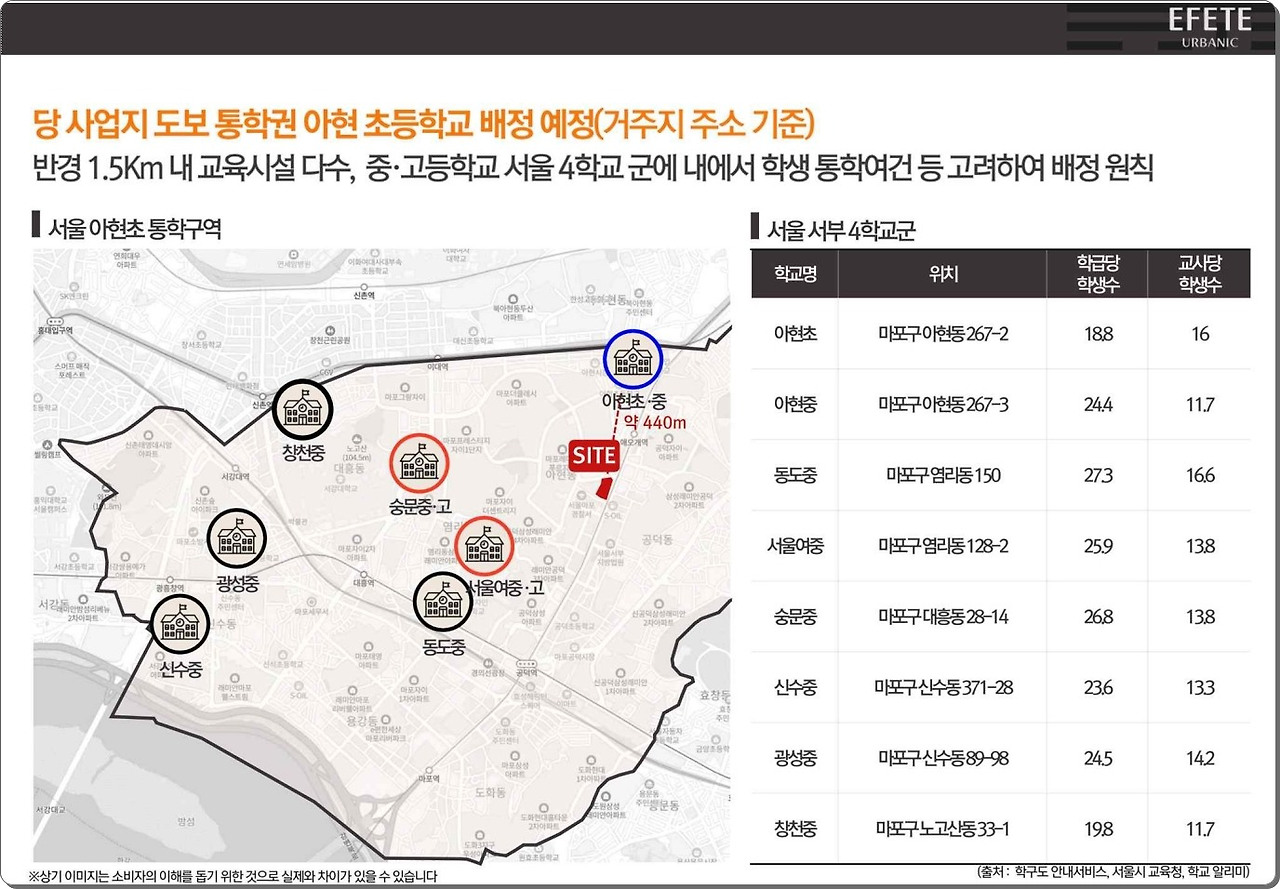This screenshot has width=1280, height=889.
Task: Click the 위치 column header
Action: (943, 273)
